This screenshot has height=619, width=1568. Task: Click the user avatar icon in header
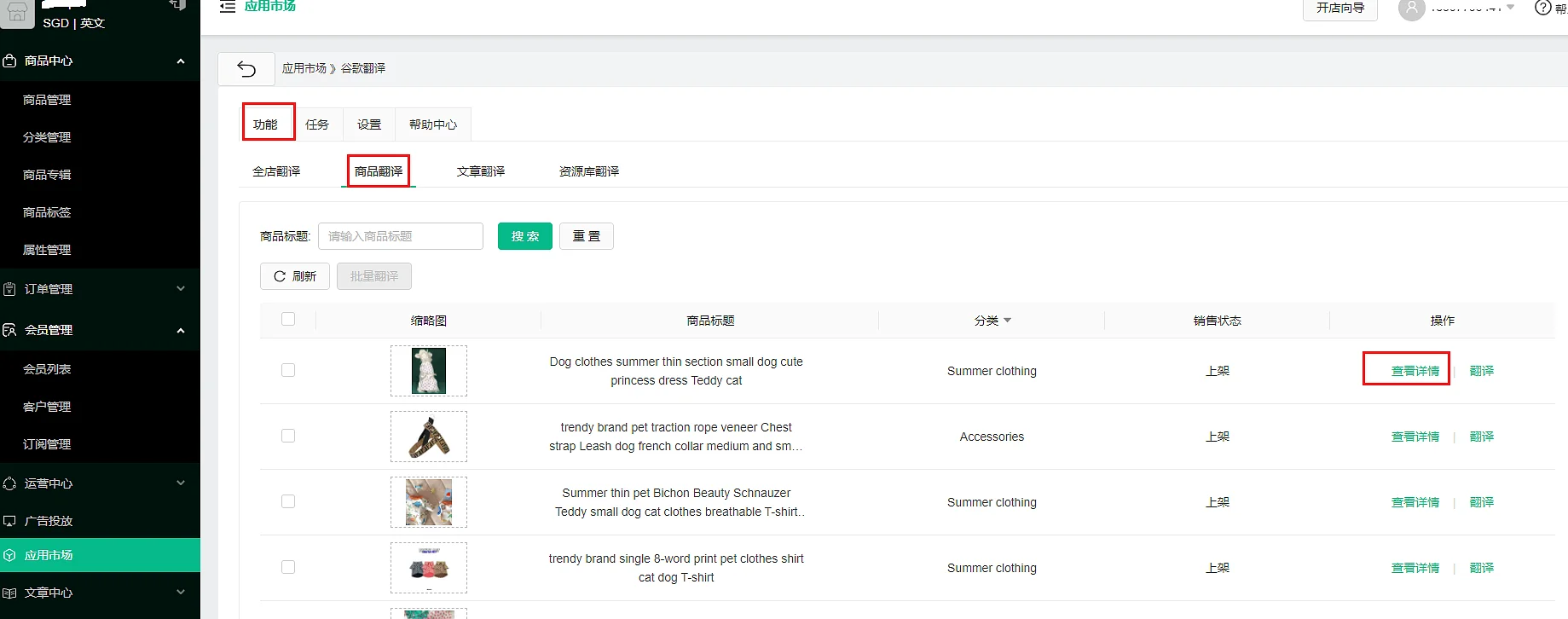tap(1411, 9)
